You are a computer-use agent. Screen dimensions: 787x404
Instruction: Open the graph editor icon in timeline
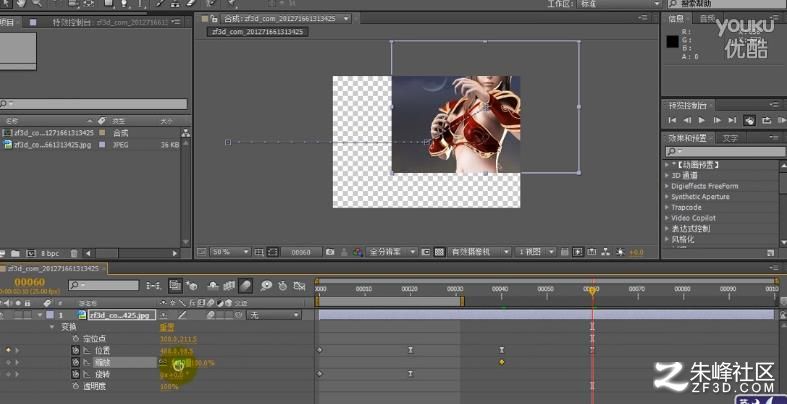point(300,286)
